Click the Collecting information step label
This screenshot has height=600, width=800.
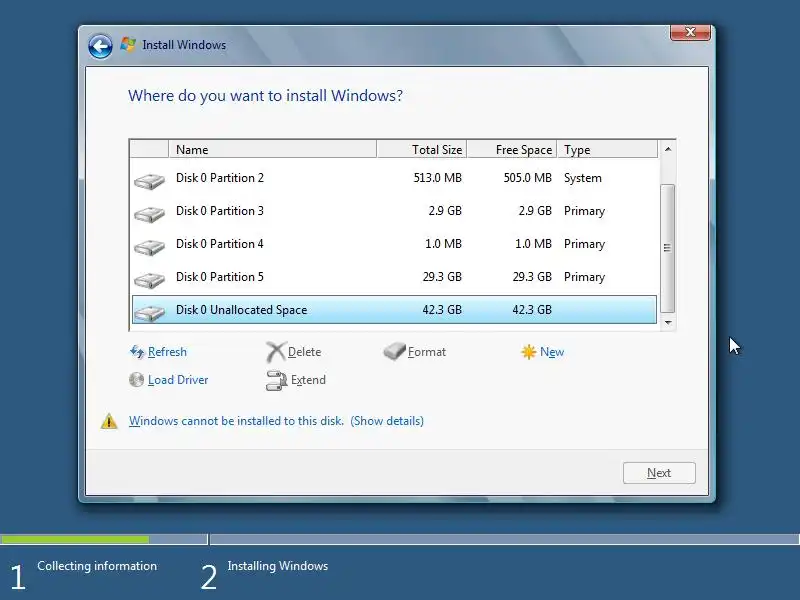pos(97,566)
